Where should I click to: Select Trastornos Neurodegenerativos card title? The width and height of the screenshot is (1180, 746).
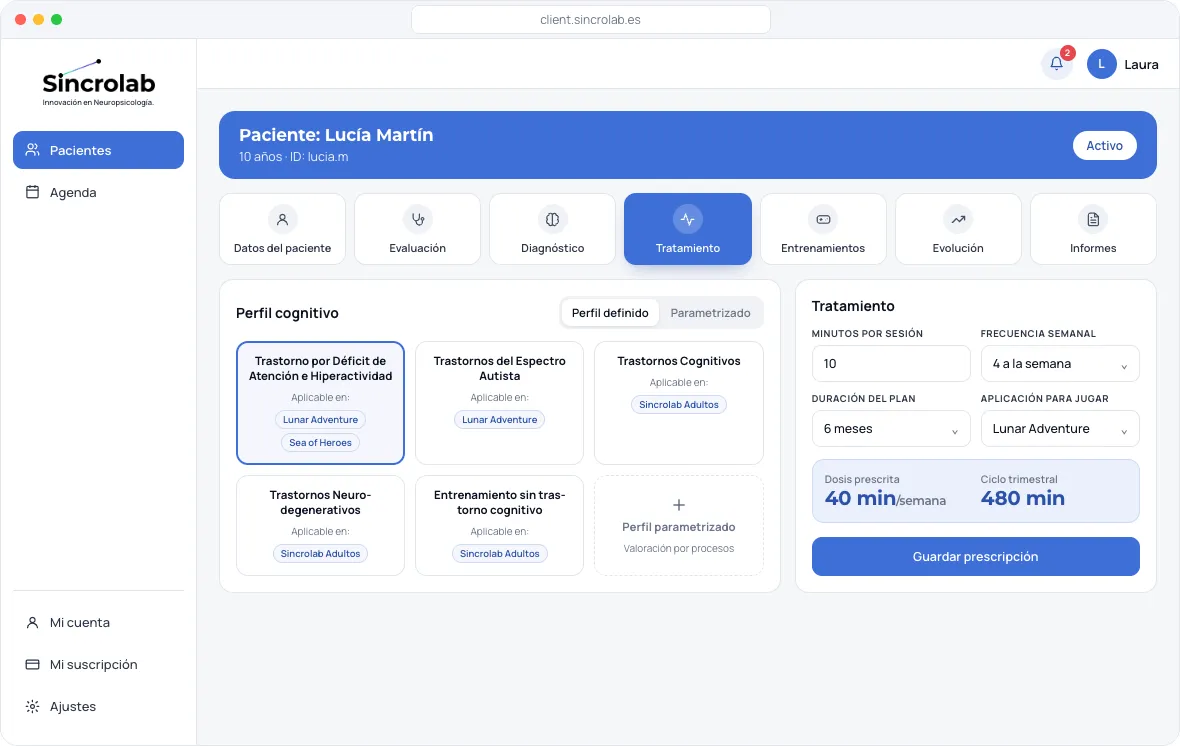pyautogui.click(x=321, y=502)
